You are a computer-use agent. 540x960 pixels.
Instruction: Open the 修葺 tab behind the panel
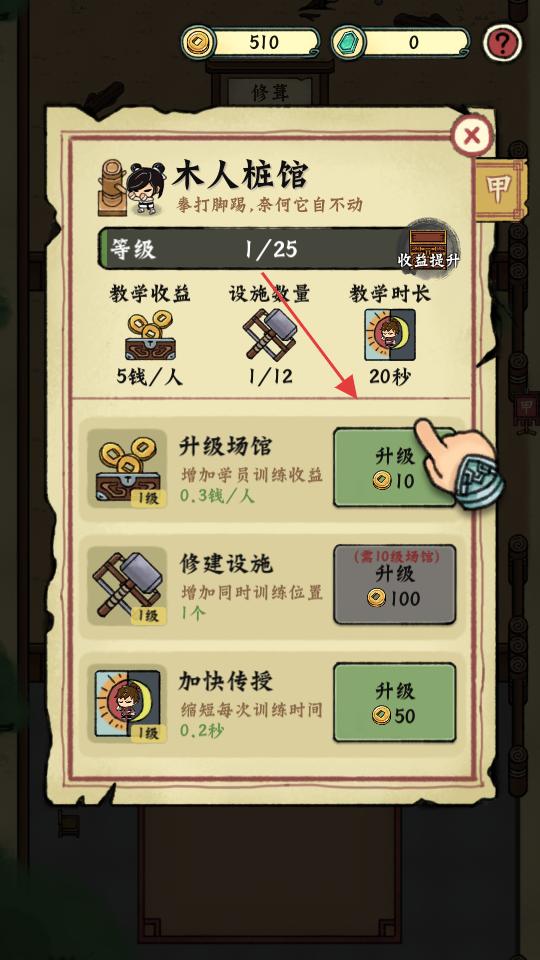tap(269, 92)
